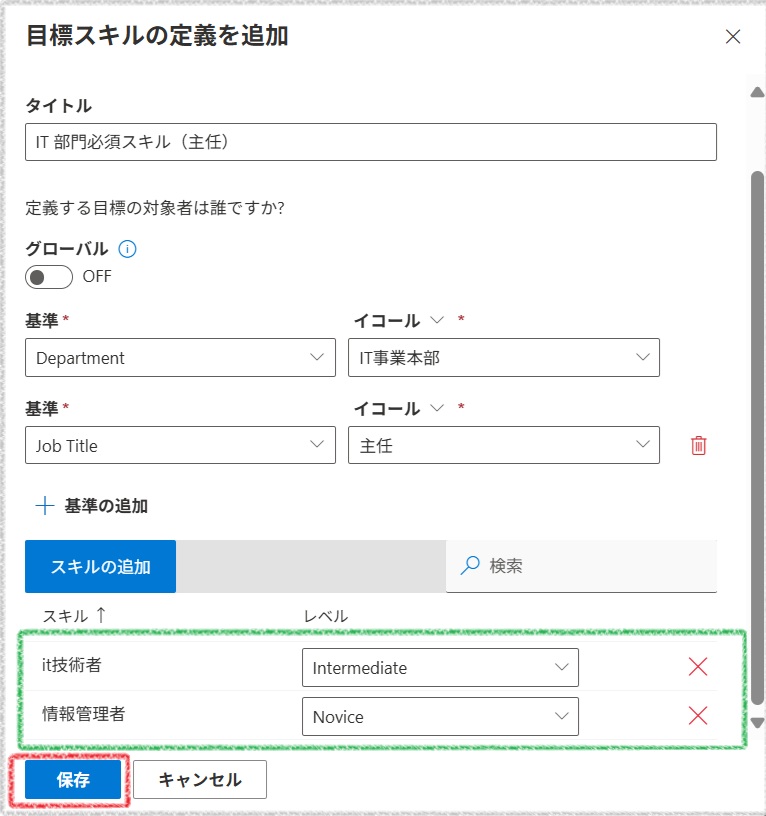Close the 目標スキルの定義を追加 dialog
766x816 pixels.
pos(733,36)
